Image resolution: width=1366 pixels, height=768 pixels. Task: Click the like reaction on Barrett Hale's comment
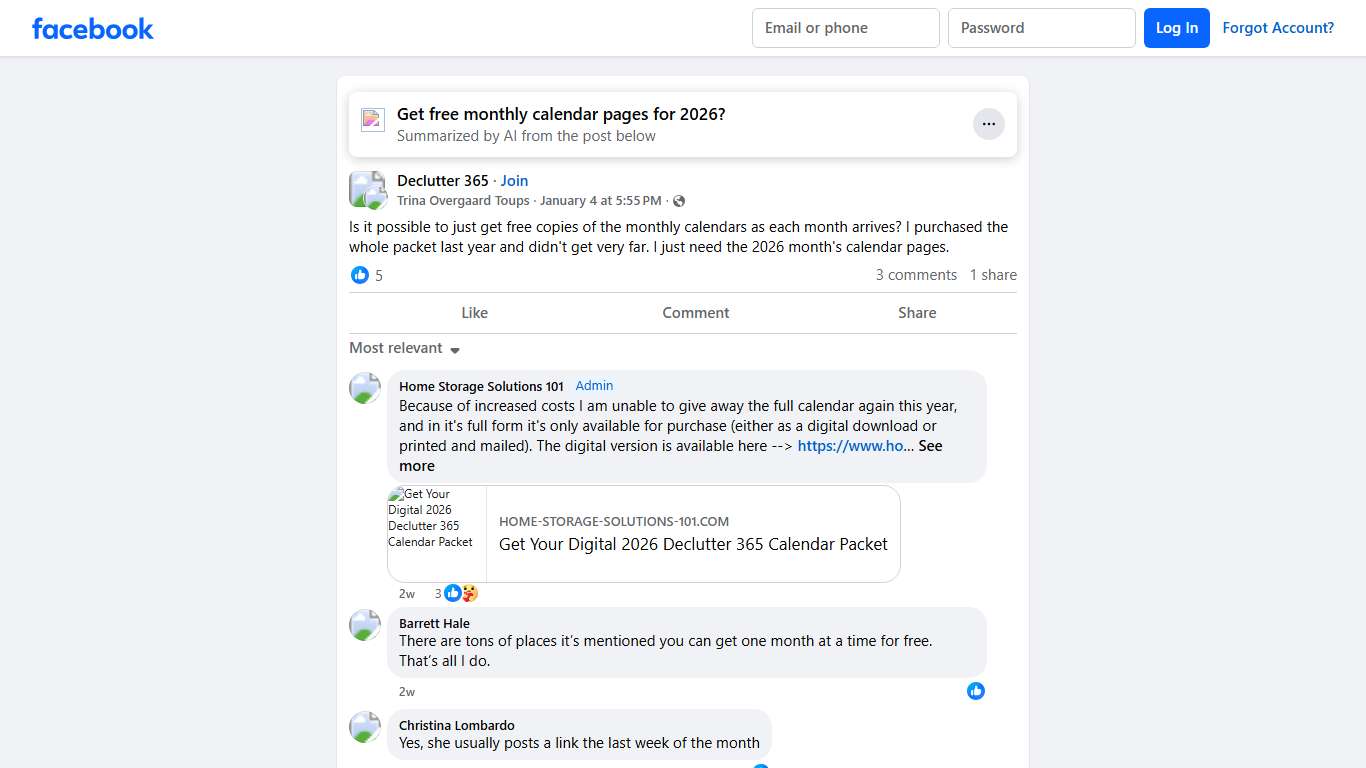coord(976,691)
